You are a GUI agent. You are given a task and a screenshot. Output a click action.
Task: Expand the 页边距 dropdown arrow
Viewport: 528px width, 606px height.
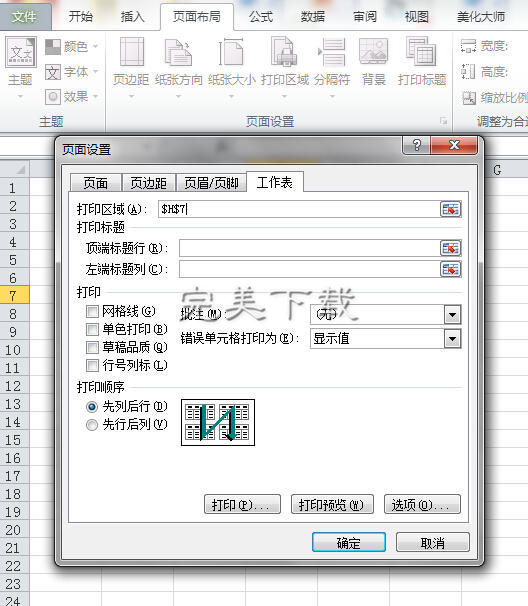[x=131, y=96]
